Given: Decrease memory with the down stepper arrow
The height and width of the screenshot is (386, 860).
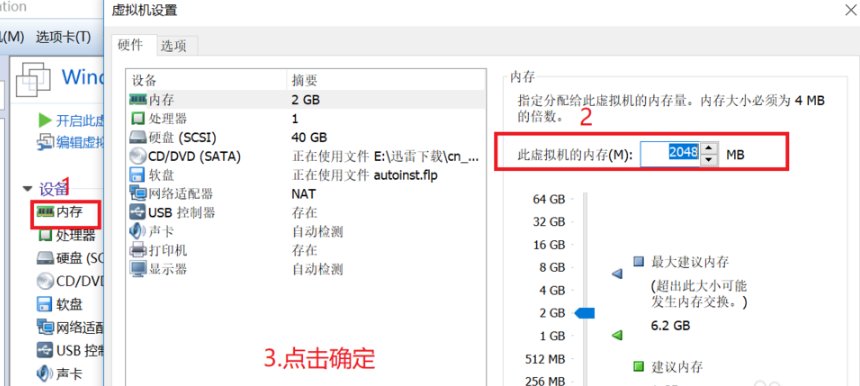Looking at the screenshot, I should tap(709, 160).
